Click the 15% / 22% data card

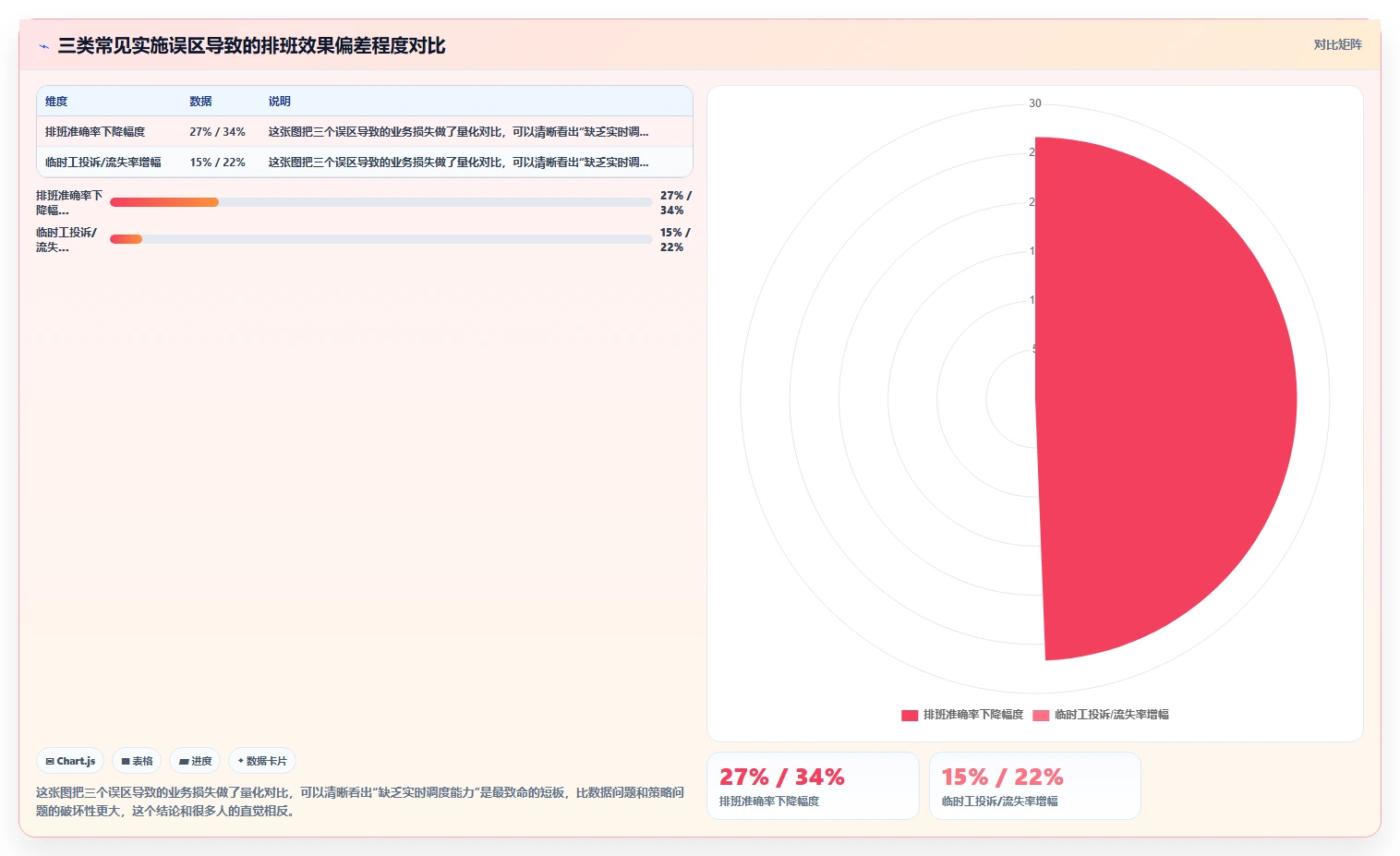1035,786
